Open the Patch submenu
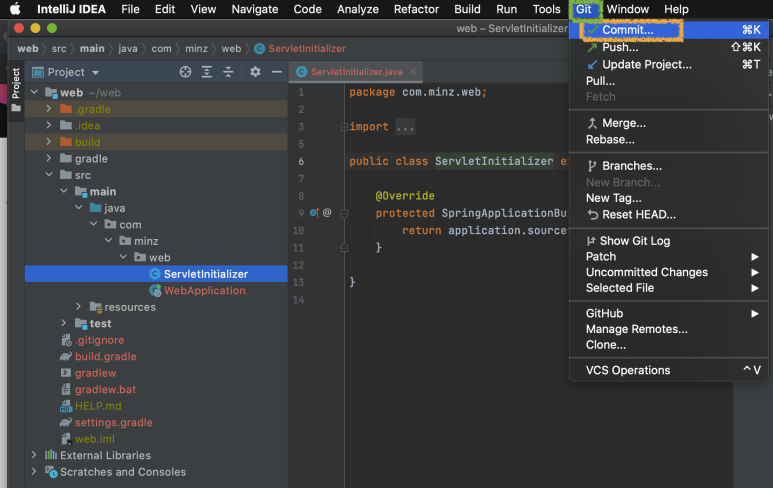This screenshot has width=773, height=488. click(x=668, y=257)
